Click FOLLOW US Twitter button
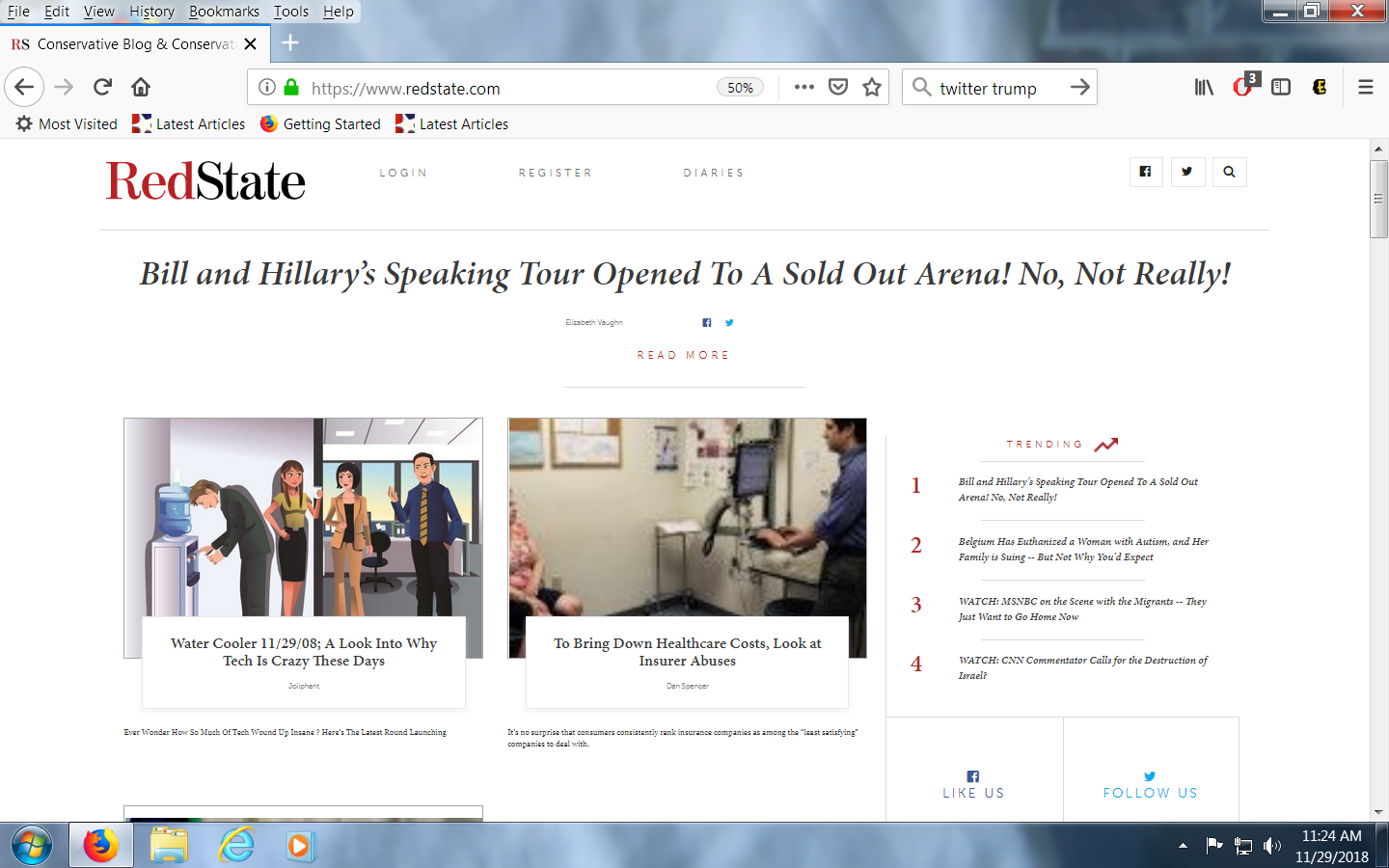The image size is (1389, 868). point(1150,785)
